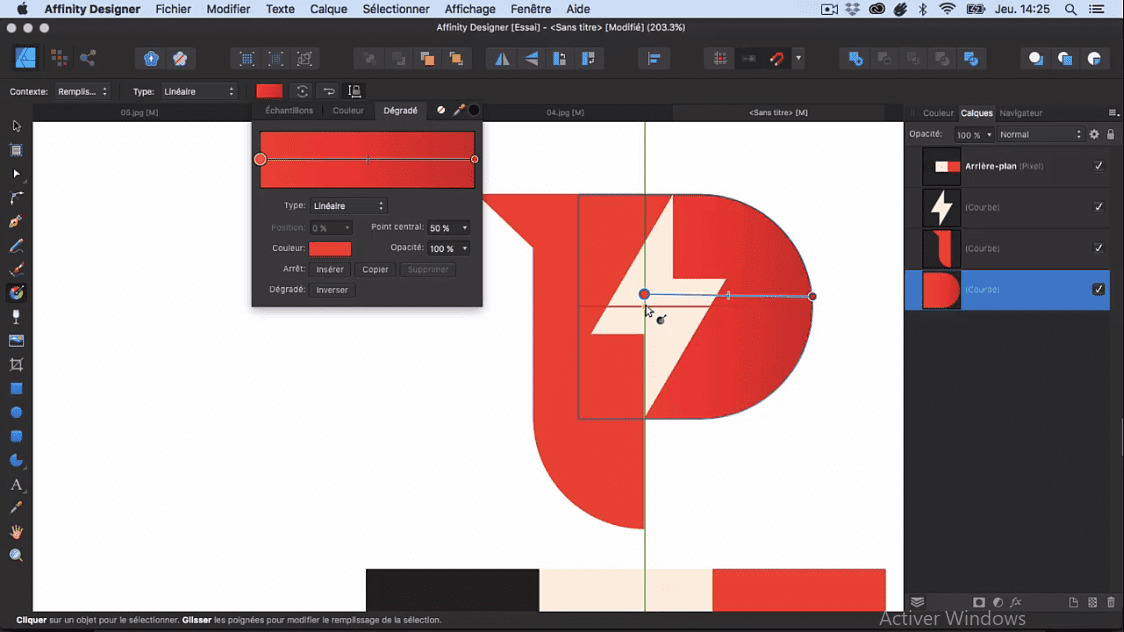Viewport: 1124px width, 632px height.
Task: Select the Hand pan tool
Action: click(x=16, y=532)
